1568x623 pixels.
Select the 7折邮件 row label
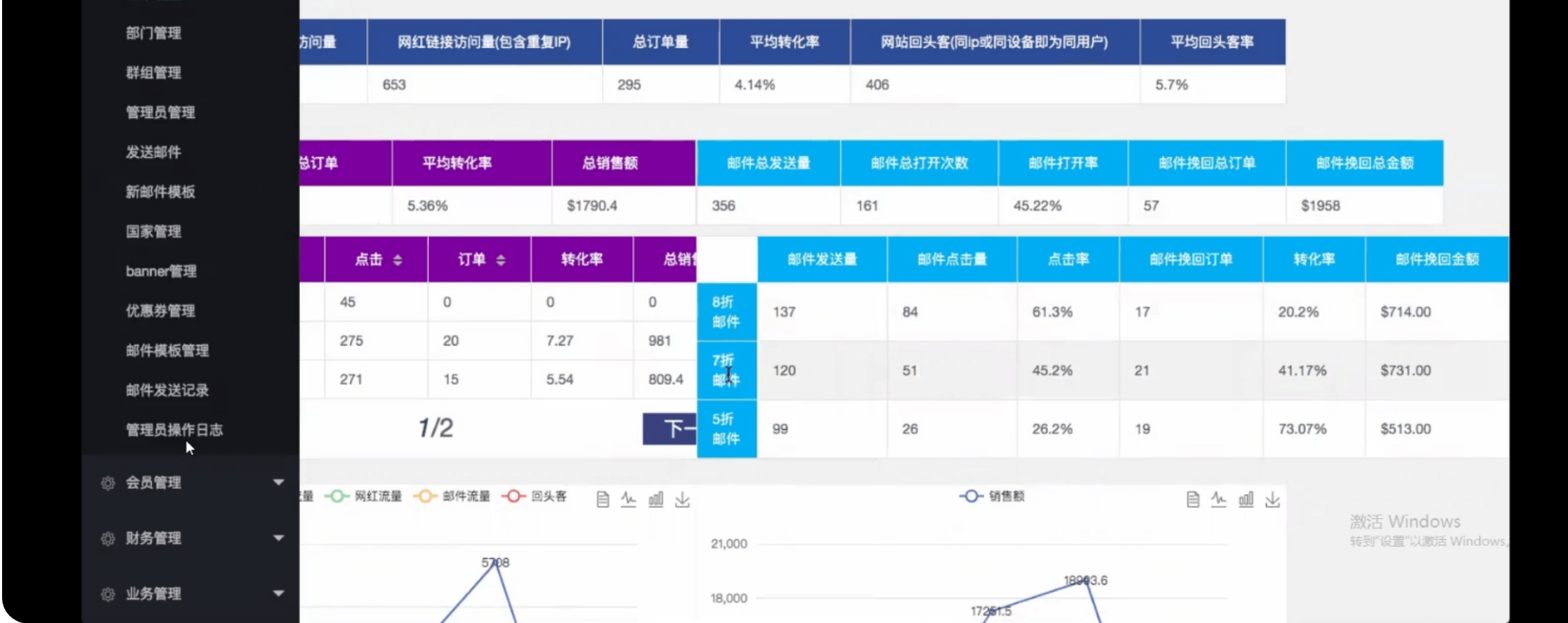pos(726,370)
